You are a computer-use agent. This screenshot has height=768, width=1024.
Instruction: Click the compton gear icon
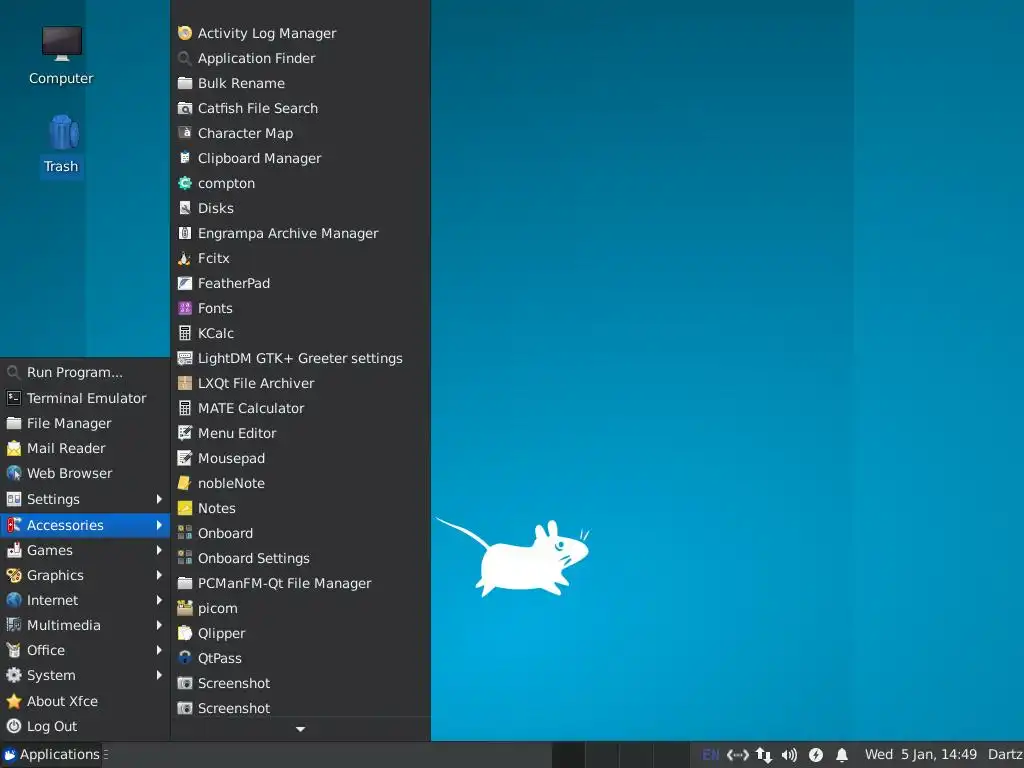tap(185, 184)
